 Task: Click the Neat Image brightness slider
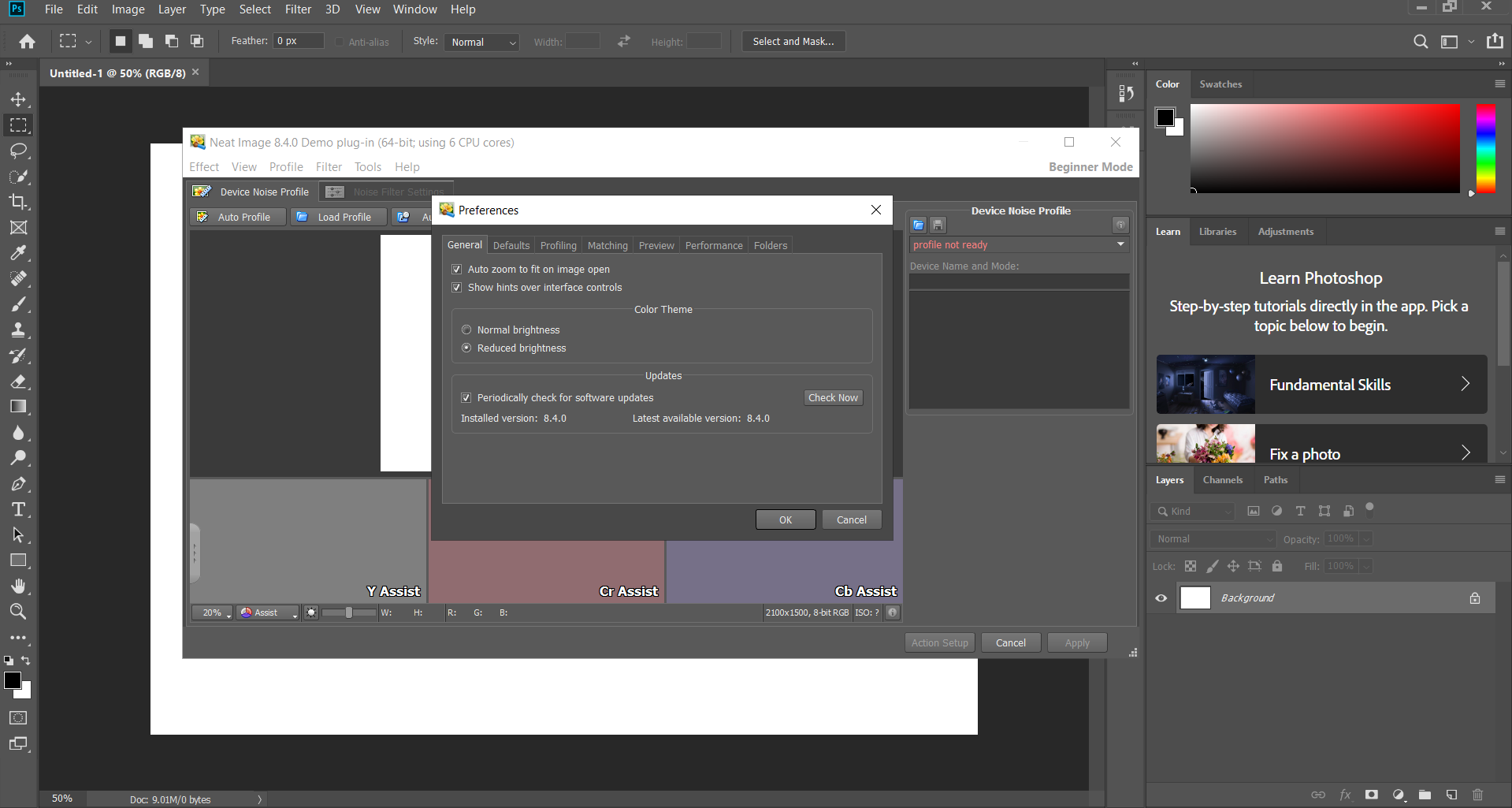pyautogui.click(x=350, y=613)
